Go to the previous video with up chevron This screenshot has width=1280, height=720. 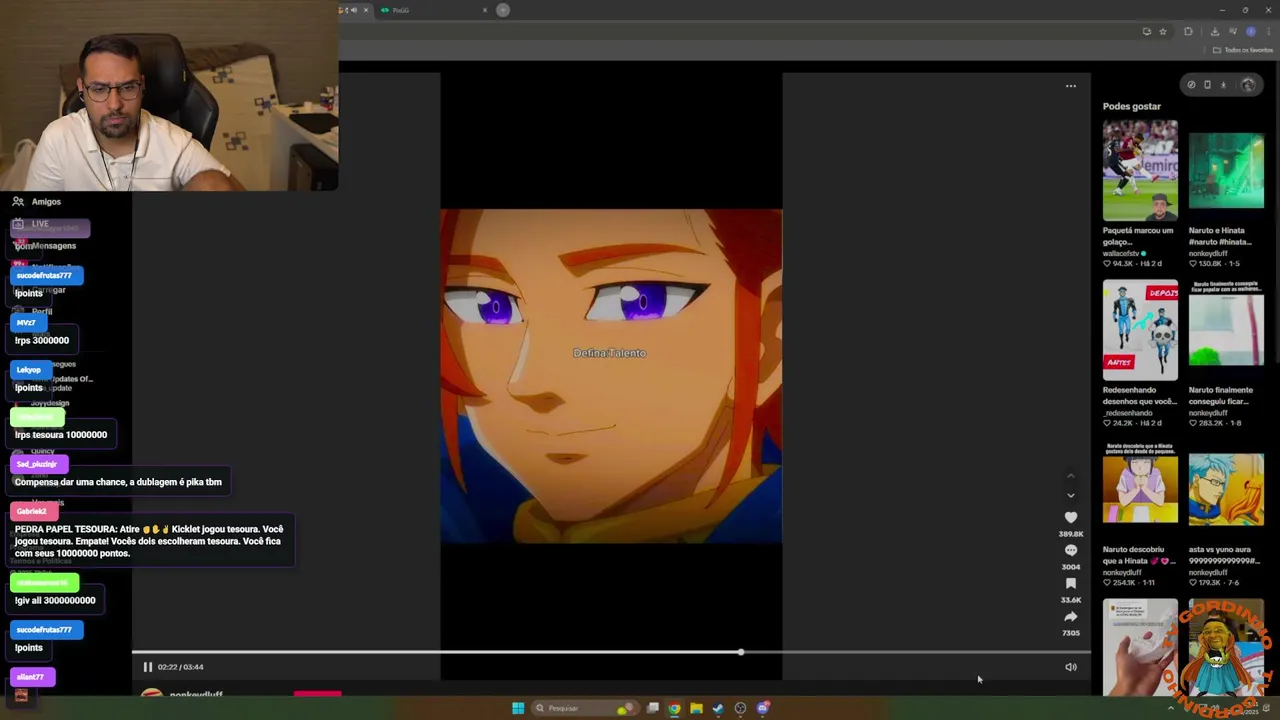[1071, 476]
